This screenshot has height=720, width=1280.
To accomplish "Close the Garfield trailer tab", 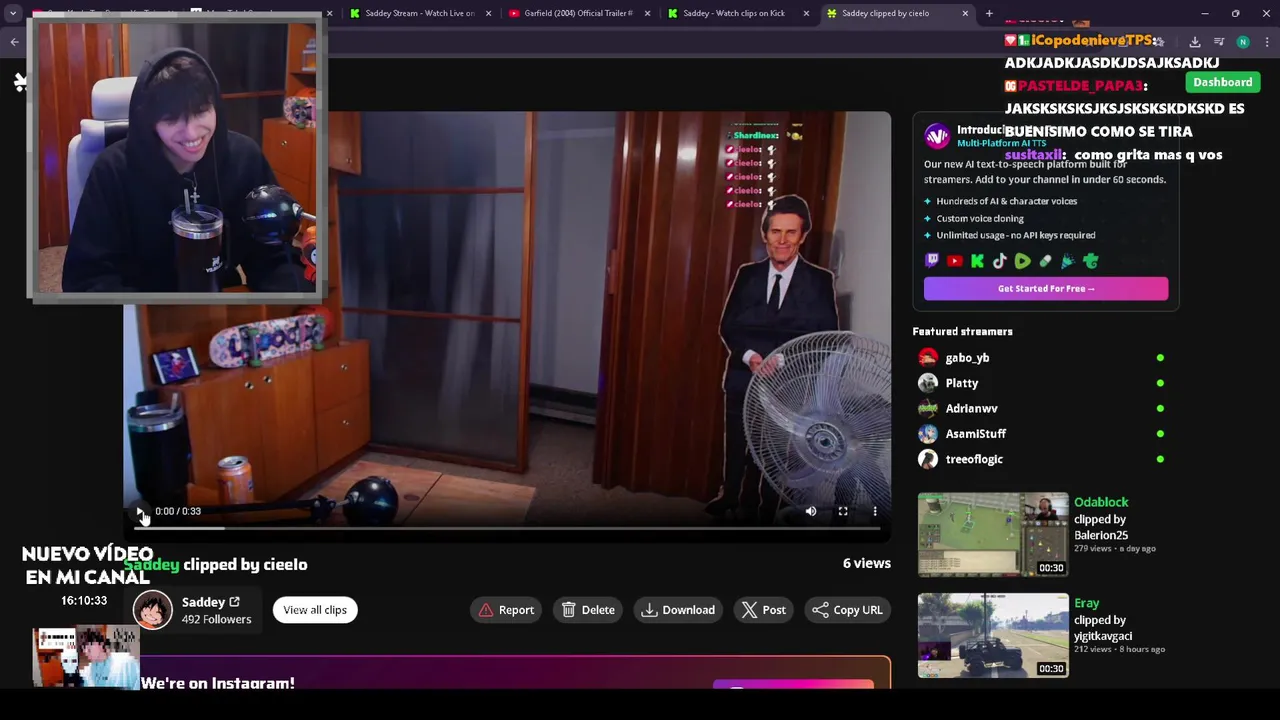I will [648, 13].
